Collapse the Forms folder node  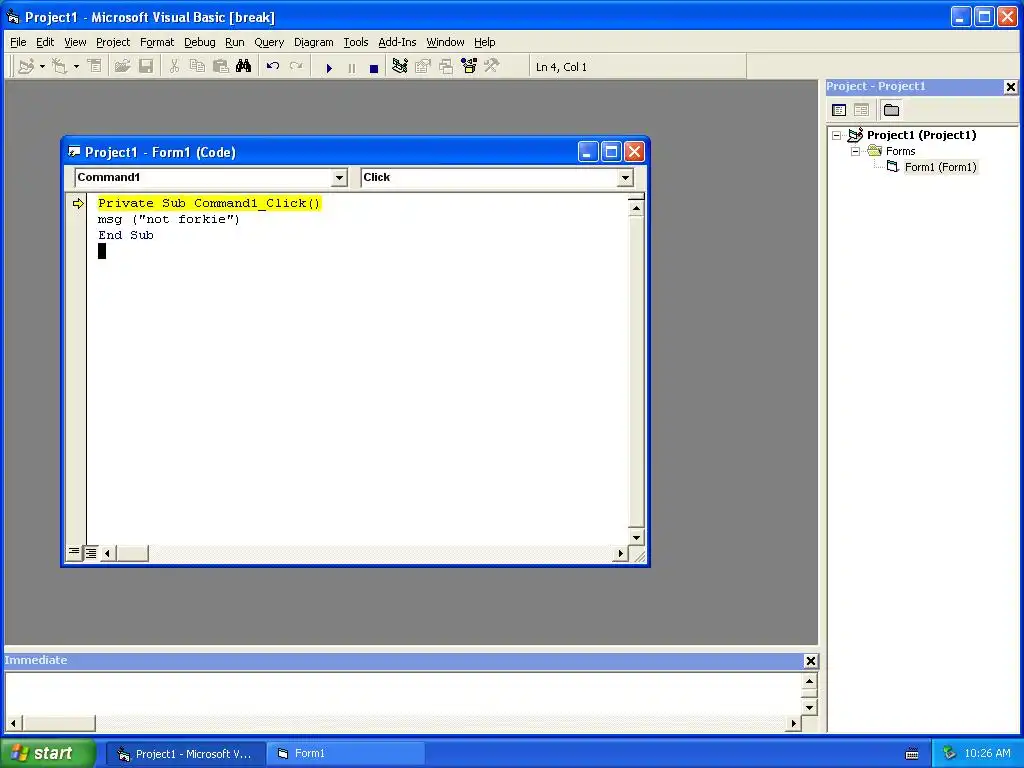[x=856, y=151]
